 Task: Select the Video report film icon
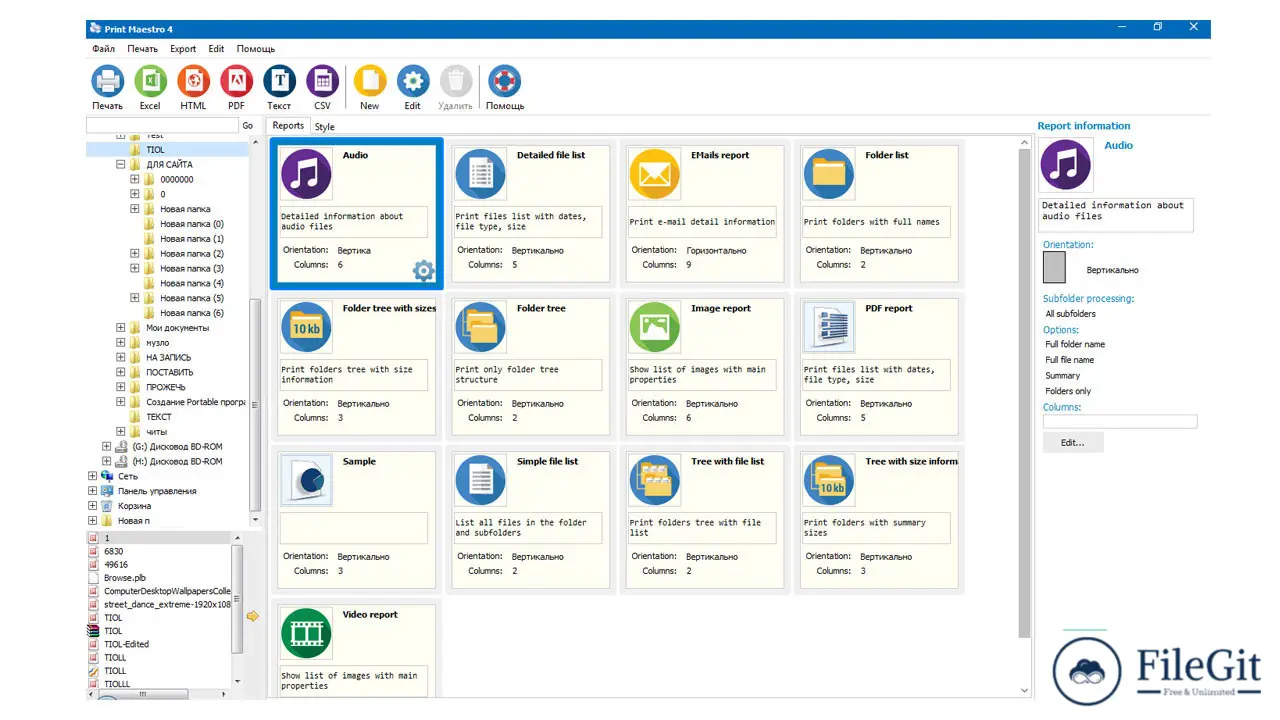pos(306,632)
